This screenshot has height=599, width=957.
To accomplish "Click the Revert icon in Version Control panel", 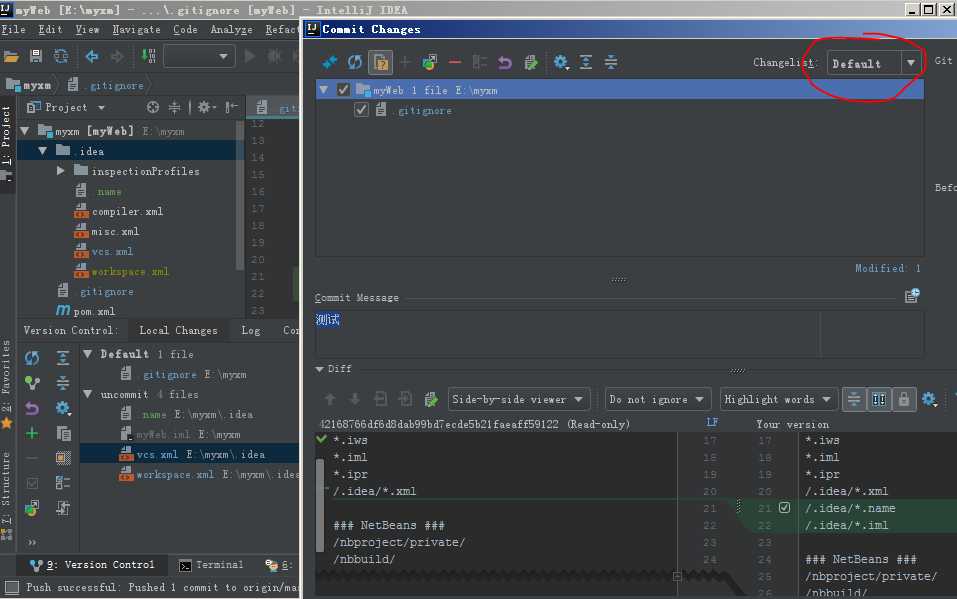I will [x=32, y=408].
